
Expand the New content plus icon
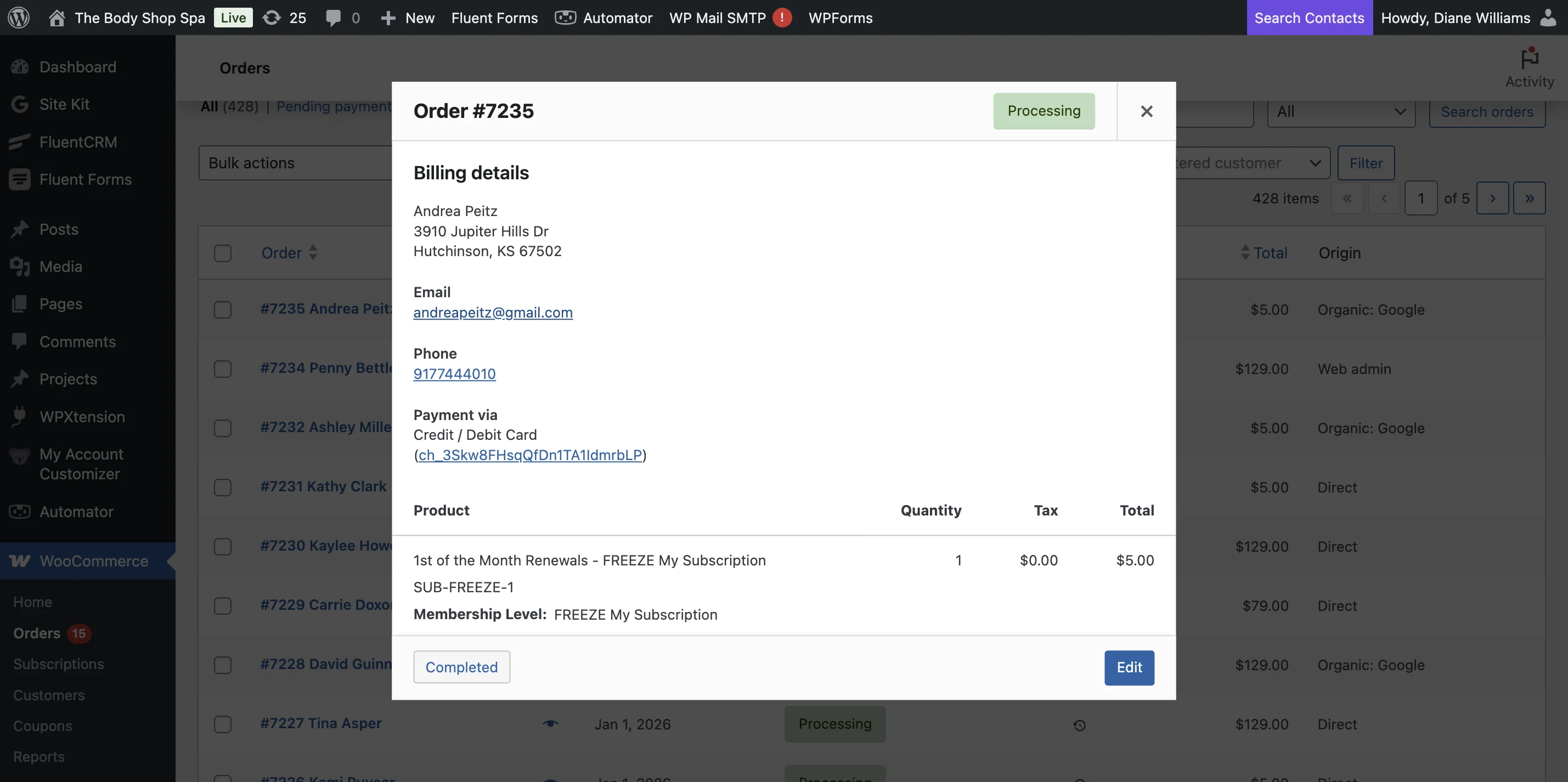(x=388, y=18)
